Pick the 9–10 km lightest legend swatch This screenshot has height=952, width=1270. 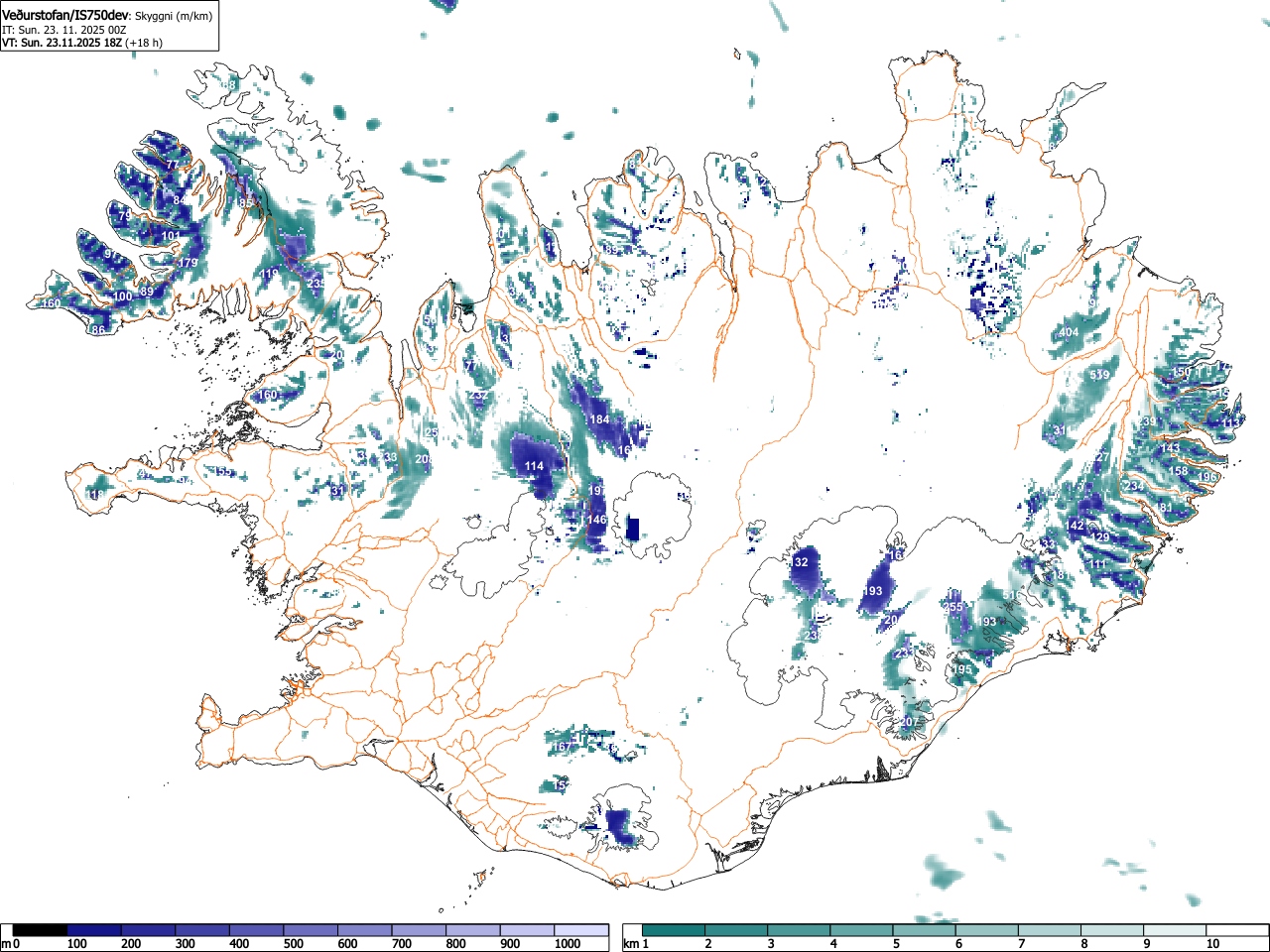[1176, 930]
